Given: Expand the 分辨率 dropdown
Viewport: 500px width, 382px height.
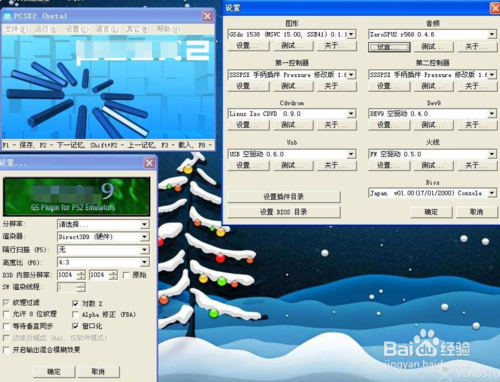Looking at the screenshot, I should click(x=144, y=224).
